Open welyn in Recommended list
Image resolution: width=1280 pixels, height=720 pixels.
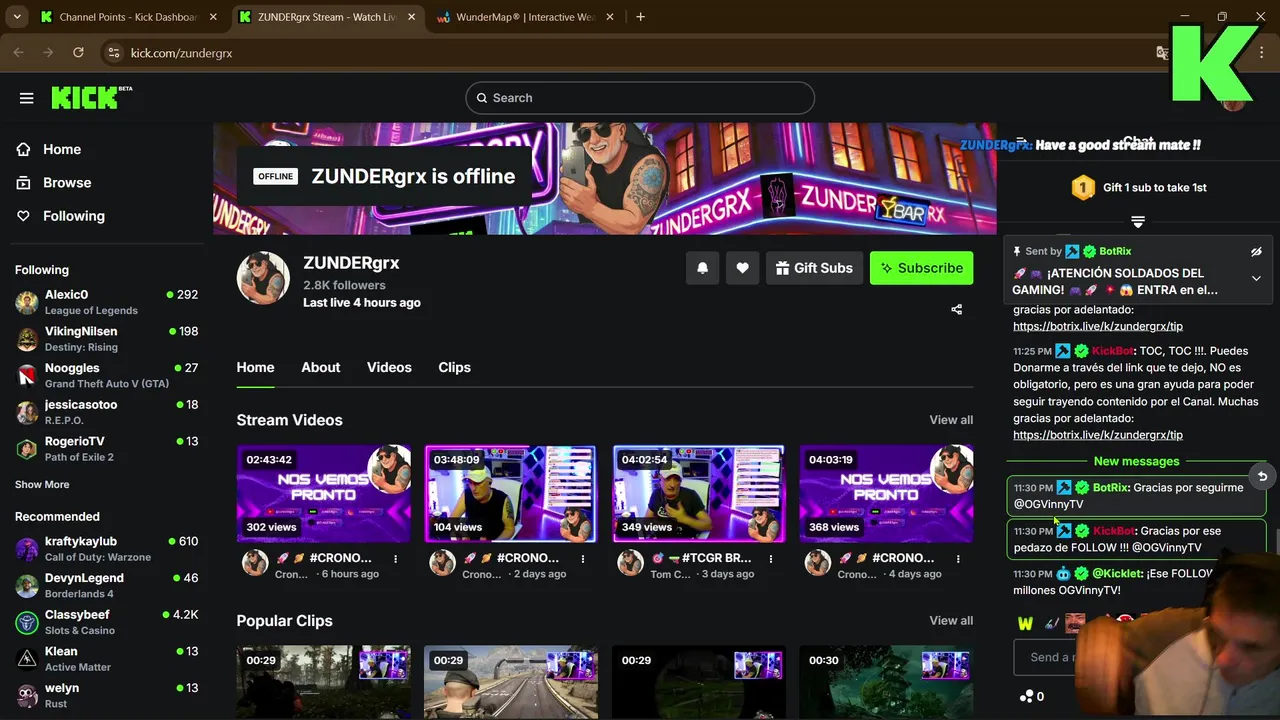click(x=106, y=695)
